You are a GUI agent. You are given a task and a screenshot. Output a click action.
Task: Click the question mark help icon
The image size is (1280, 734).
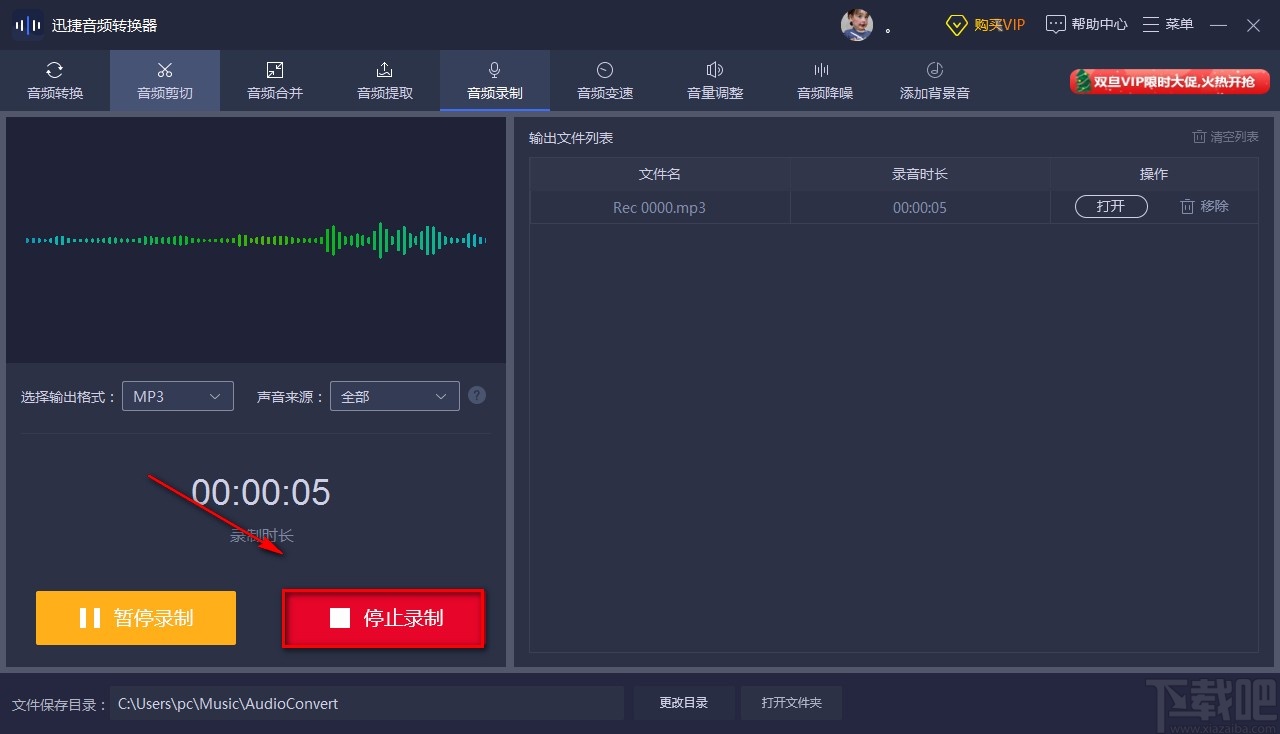477,395
